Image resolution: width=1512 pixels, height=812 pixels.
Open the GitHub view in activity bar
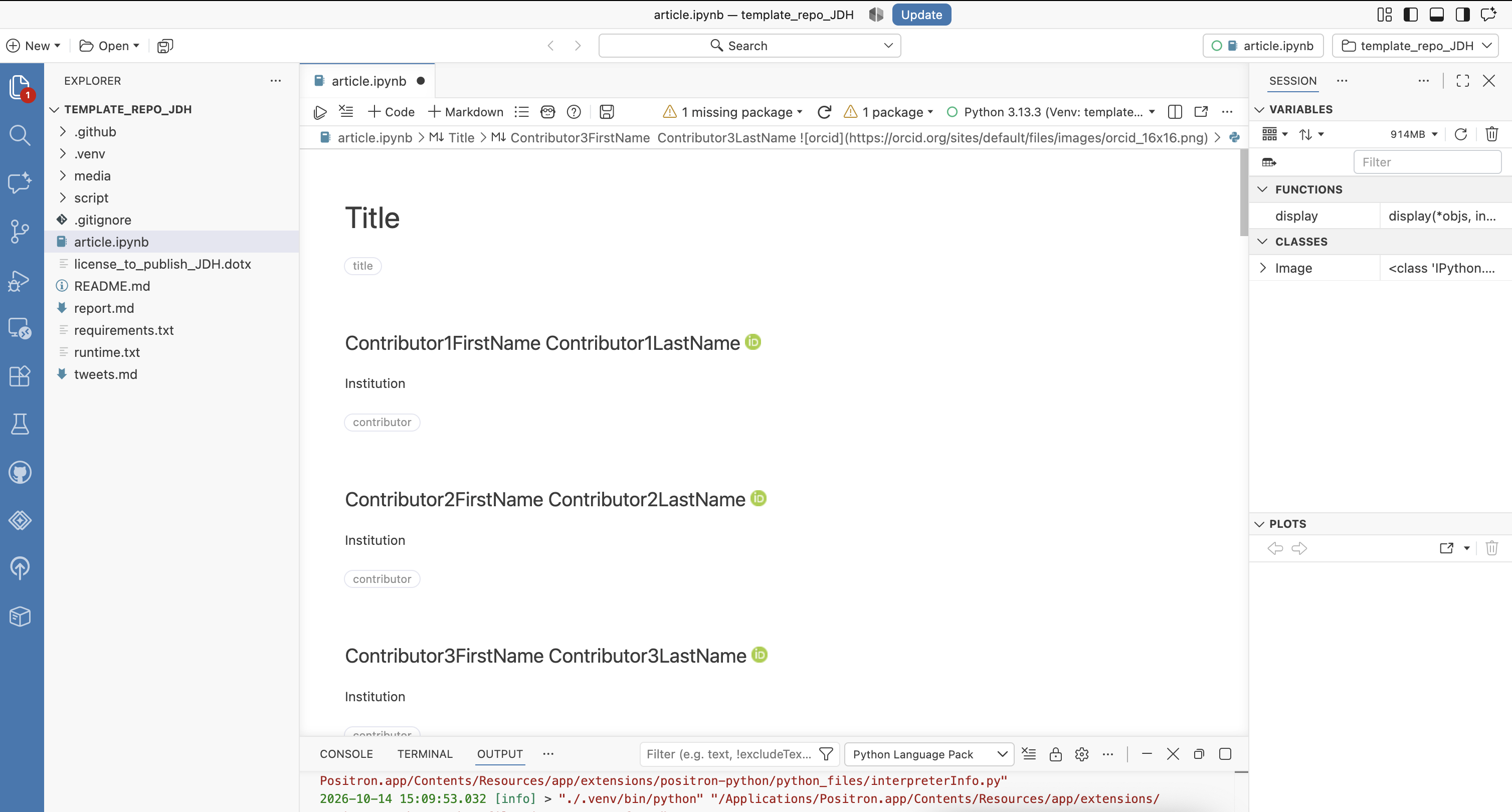pos(20,472)
